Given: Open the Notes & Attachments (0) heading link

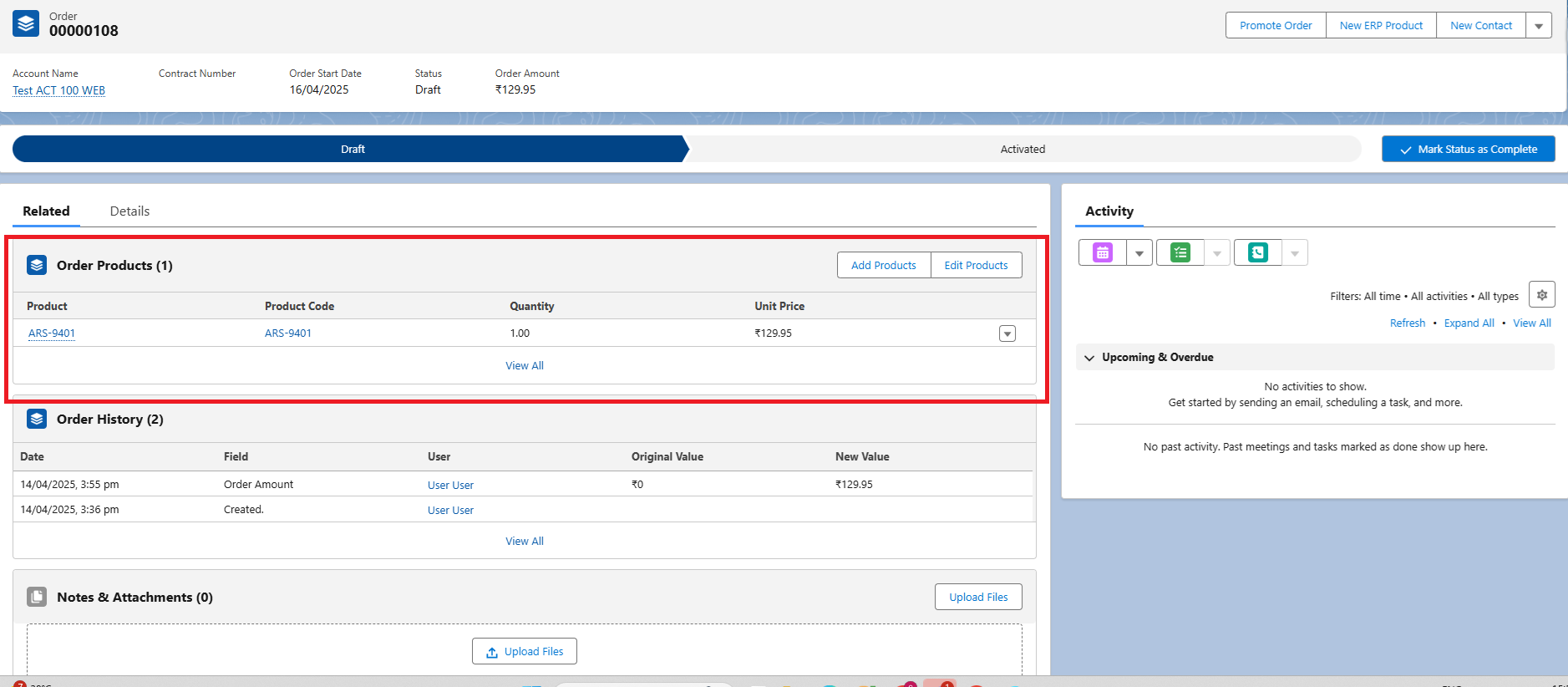Looking at the screenshot, I should coord(134,597).
